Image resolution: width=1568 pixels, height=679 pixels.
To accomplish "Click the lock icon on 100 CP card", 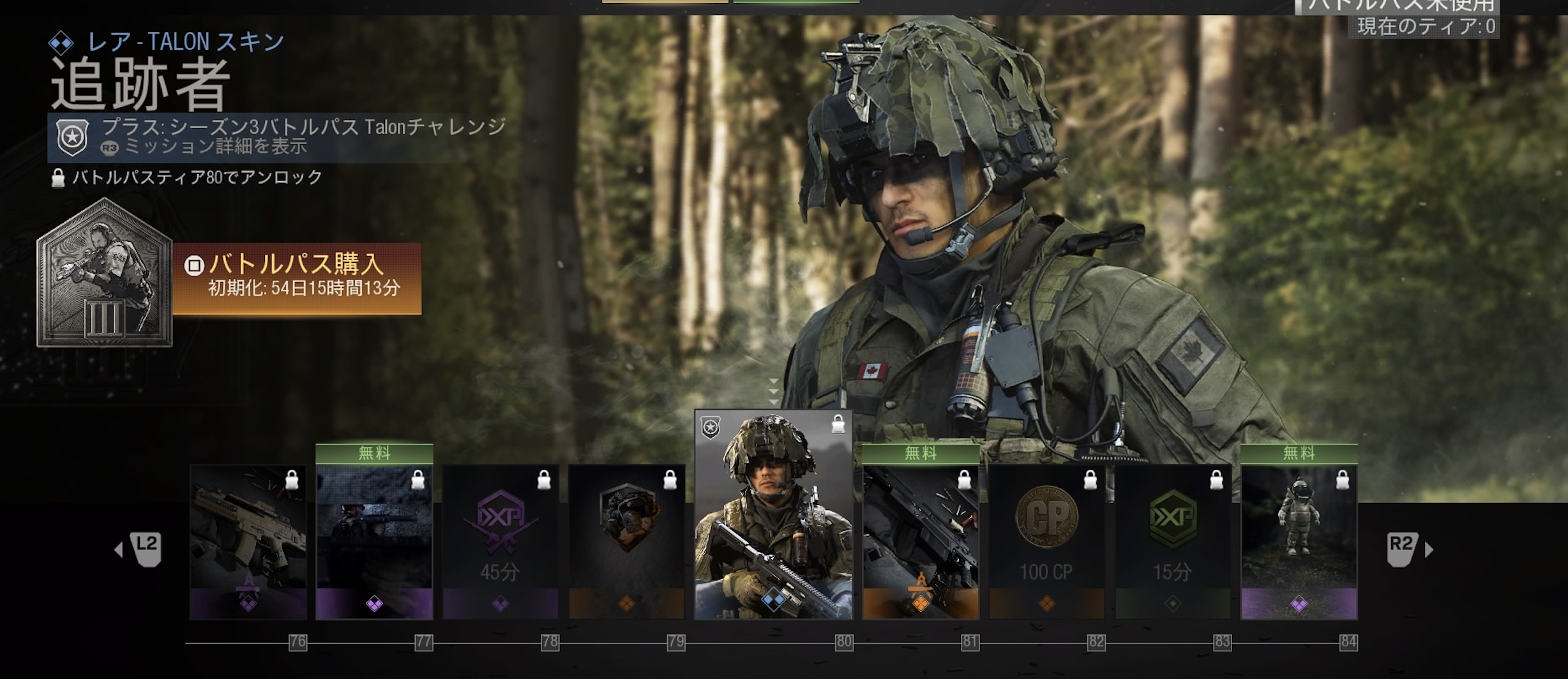I will tap(1090, 479).
